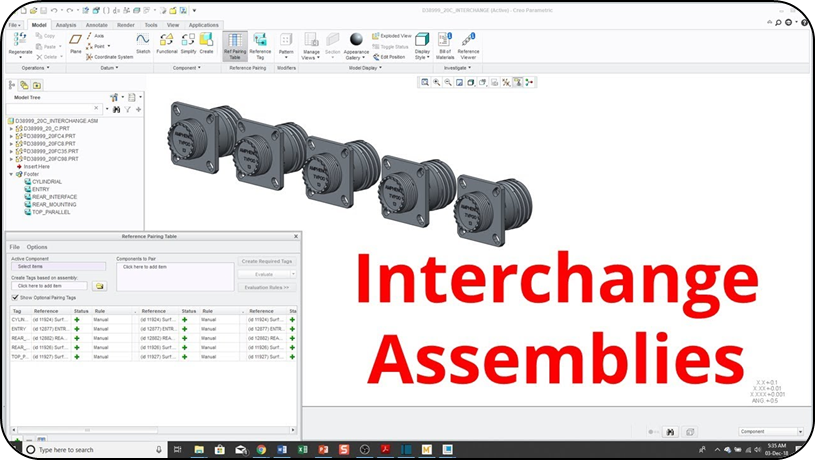Click the model tree find binoculars icon
The width and height of the screenshot is (815, 460).
click(116, 109)
